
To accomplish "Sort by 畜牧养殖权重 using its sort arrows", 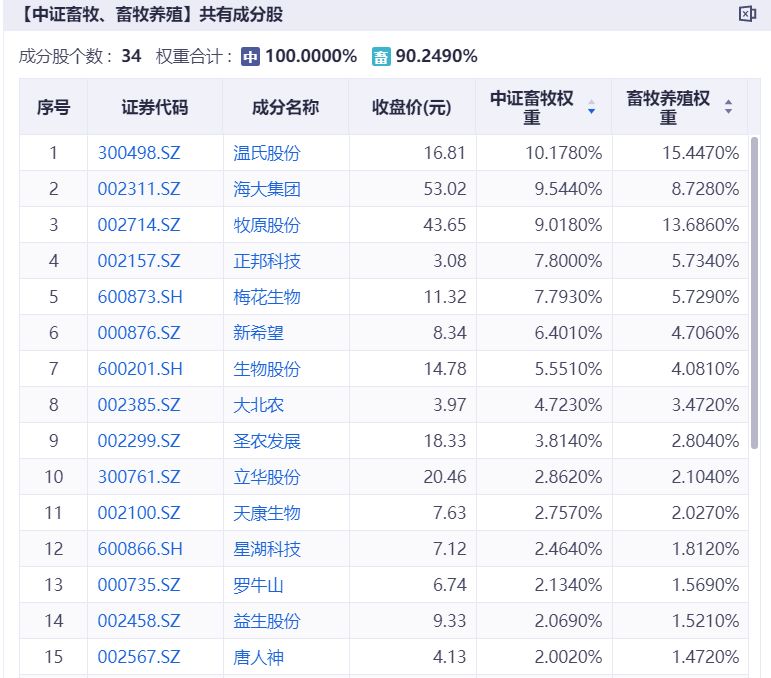I will 728,107.
